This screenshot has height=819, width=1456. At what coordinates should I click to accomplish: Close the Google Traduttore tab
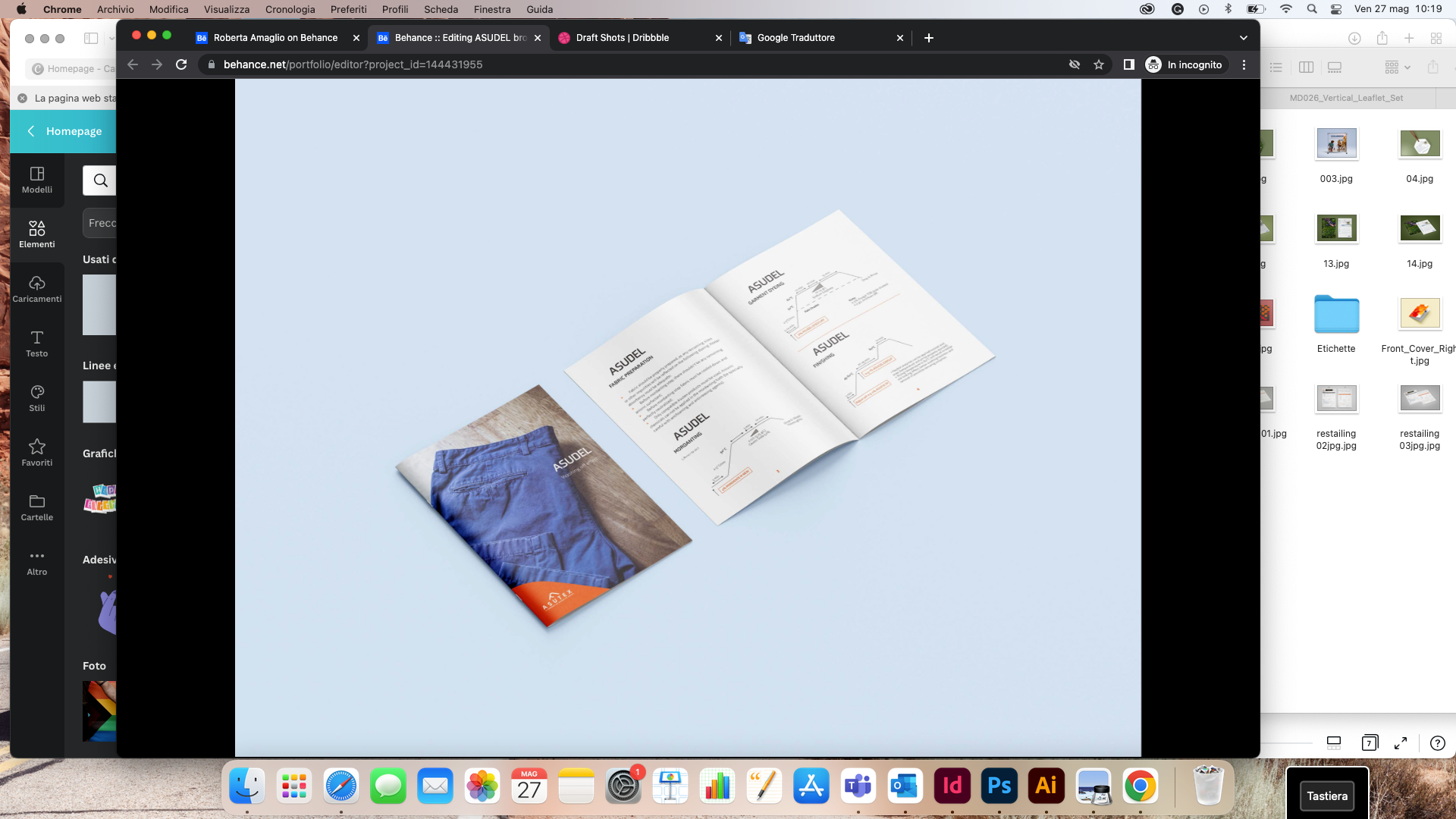pyautogui.click(x=900, y=38)
